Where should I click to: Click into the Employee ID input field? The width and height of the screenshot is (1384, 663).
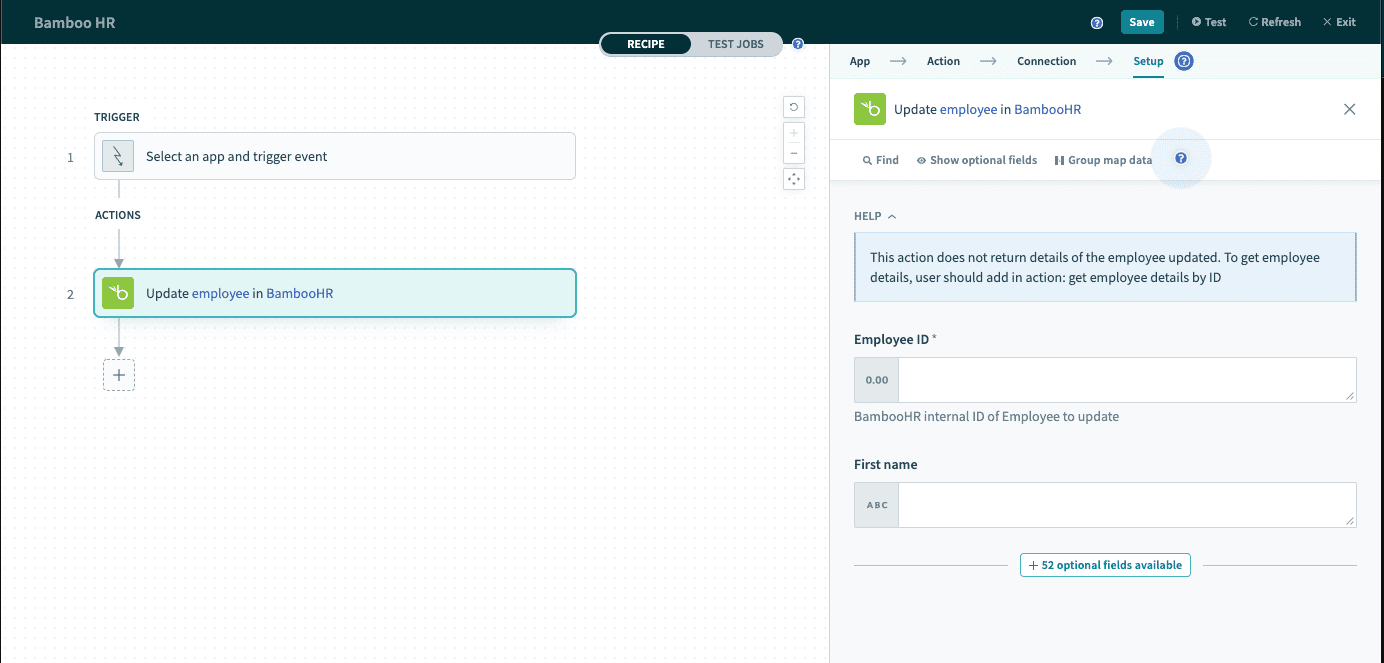[1126, 380]
